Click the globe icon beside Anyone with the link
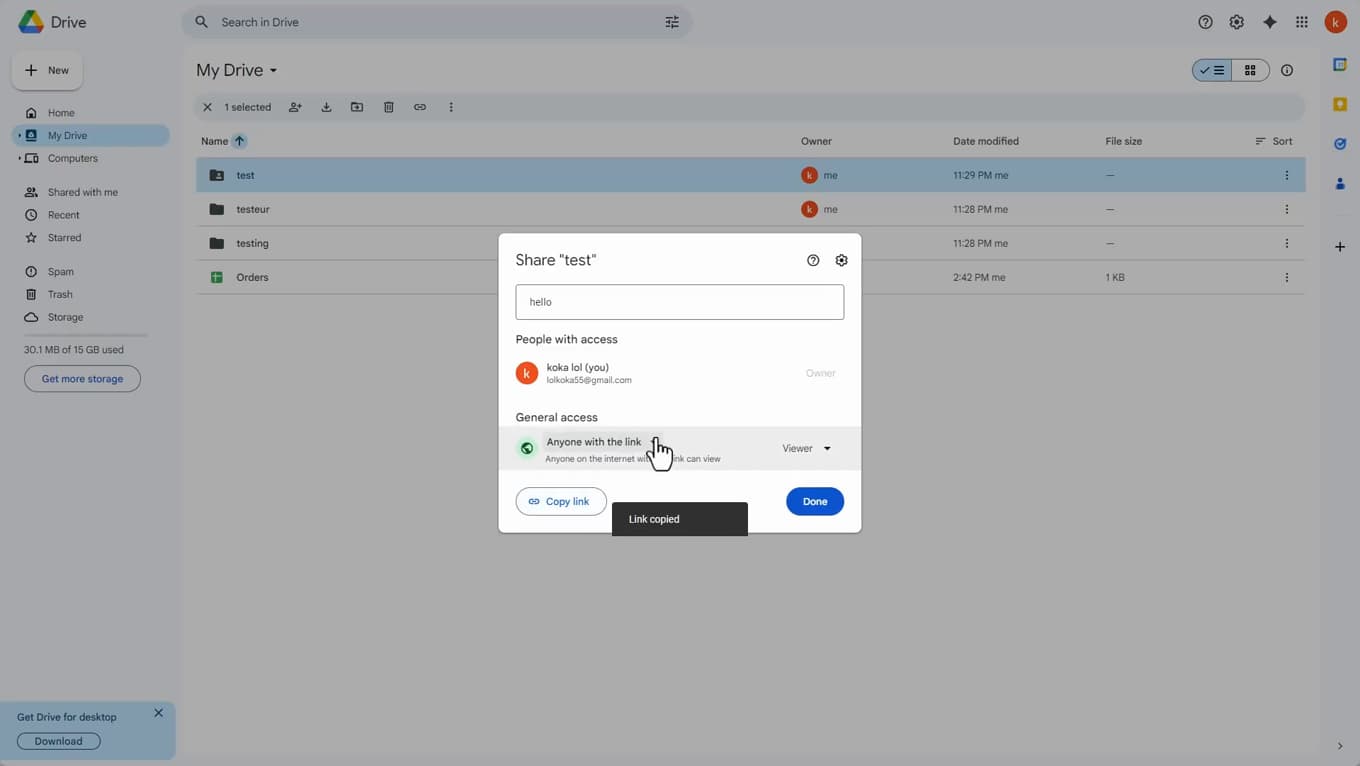 pyautogui.click(x=527, y=448)
